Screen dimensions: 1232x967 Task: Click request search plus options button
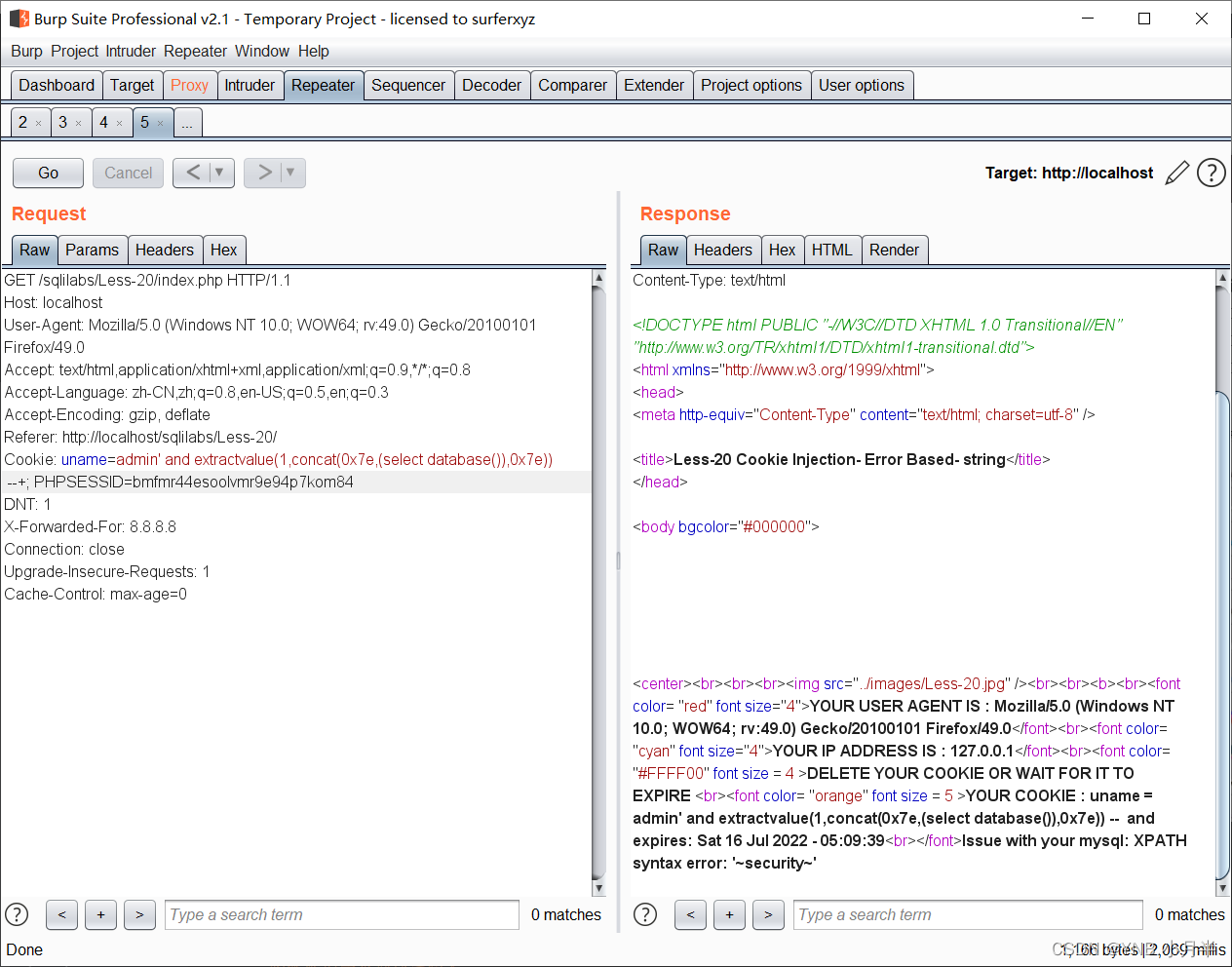(100, 914)
